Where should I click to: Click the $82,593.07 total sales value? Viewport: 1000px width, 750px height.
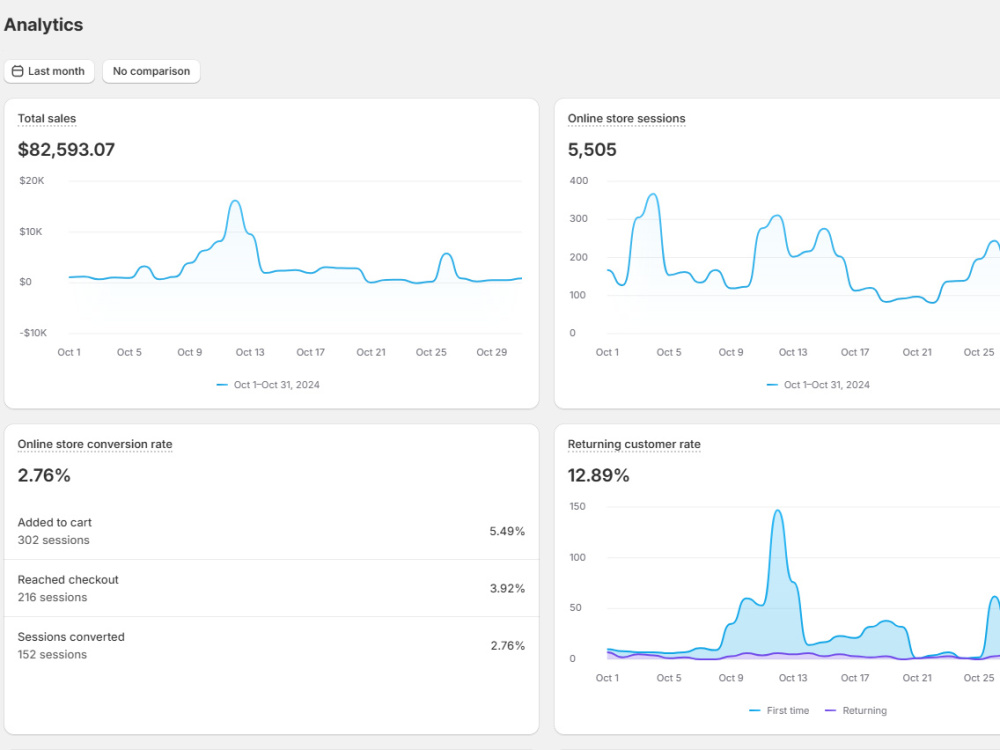pyautogui.click(x=66, y=150)
